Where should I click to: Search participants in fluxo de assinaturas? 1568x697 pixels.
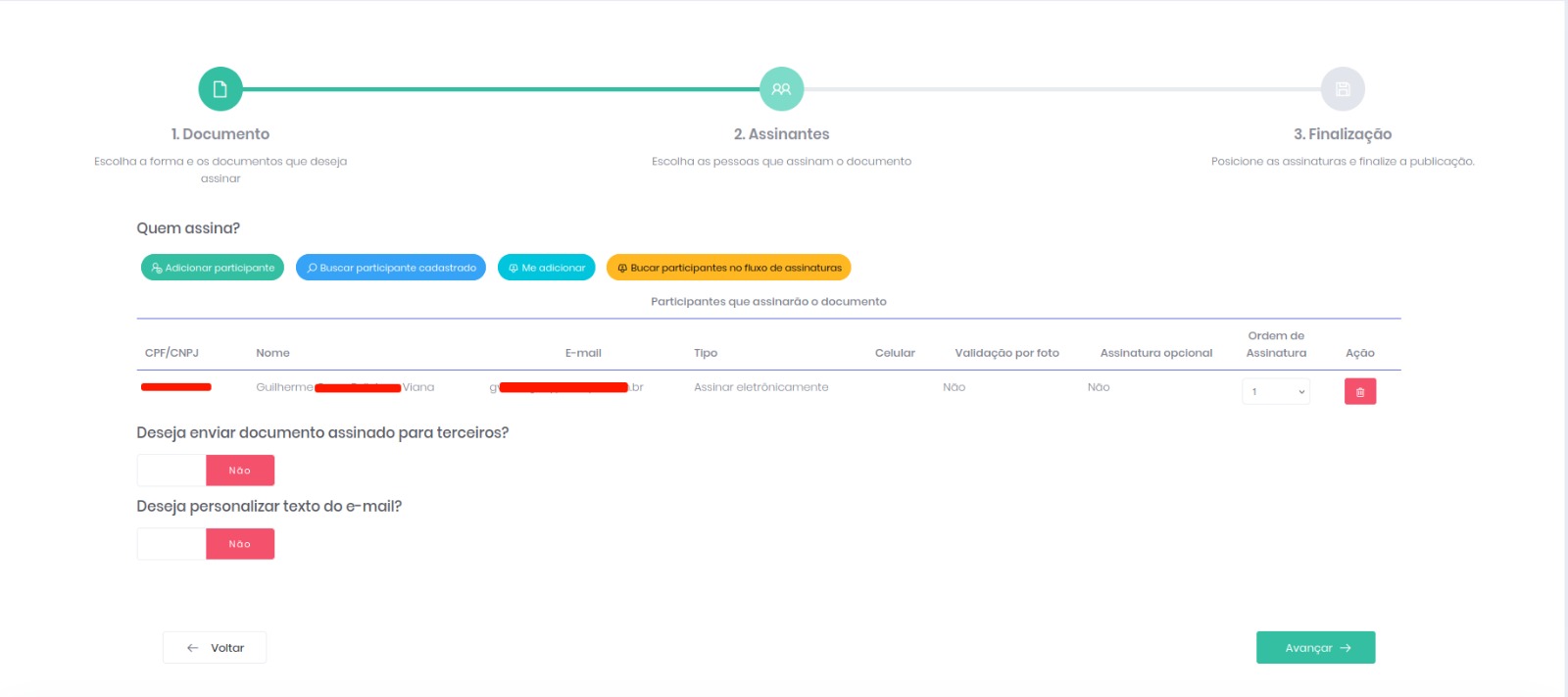pyautogui.click(x=728, y=268)
